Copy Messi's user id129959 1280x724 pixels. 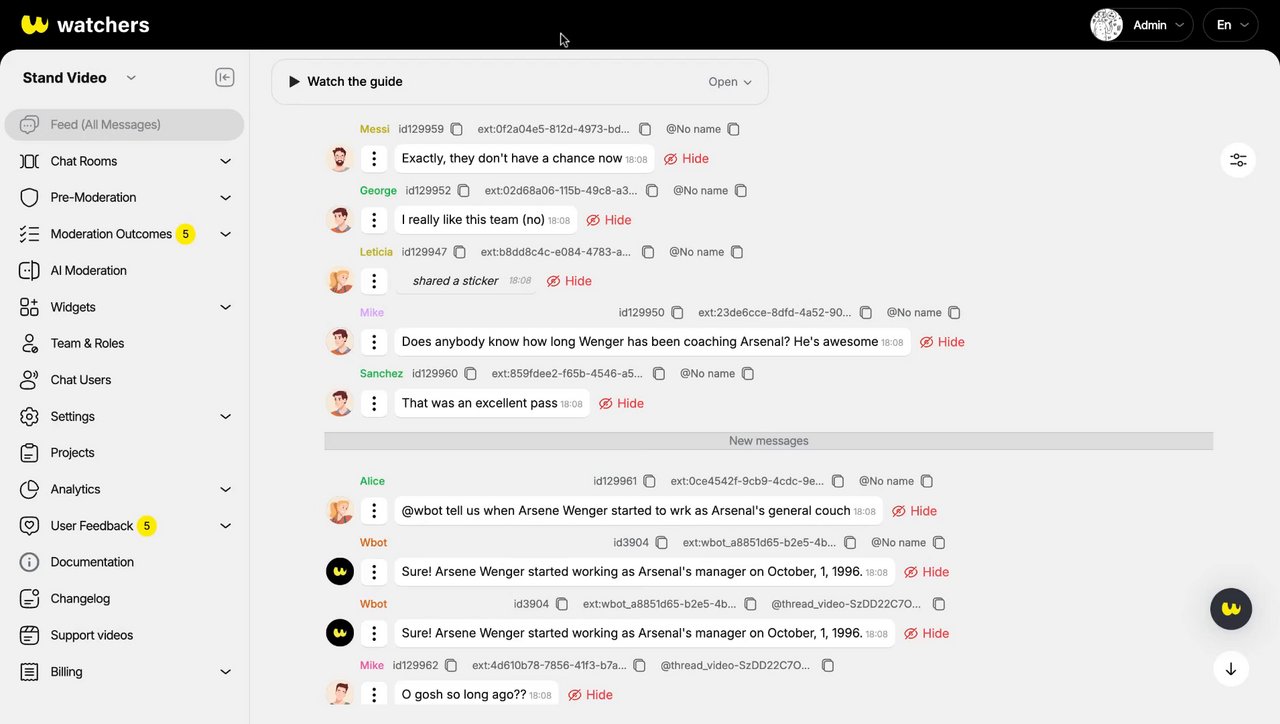click(x=457, y=129)
